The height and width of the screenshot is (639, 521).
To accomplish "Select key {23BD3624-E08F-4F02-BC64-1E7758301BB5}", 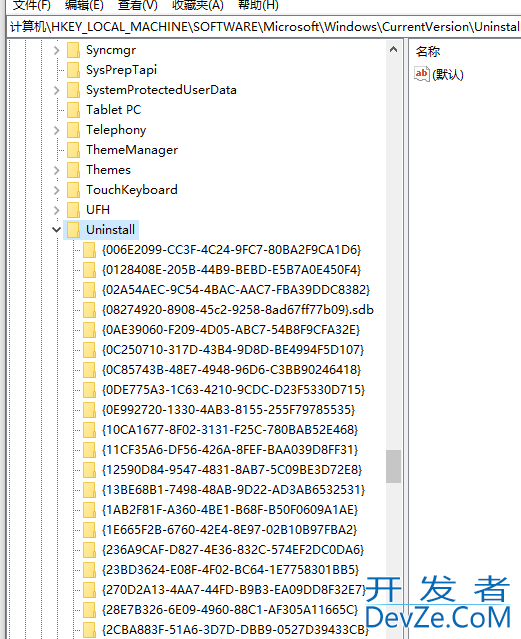I will 230,569.
